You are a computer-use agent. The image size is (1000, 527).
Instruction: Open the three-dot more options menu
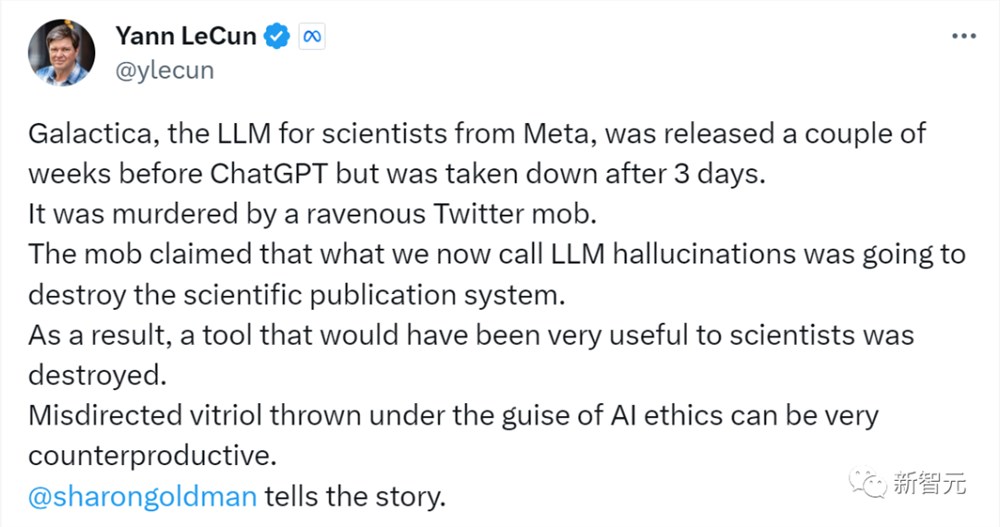pos(963,36)
